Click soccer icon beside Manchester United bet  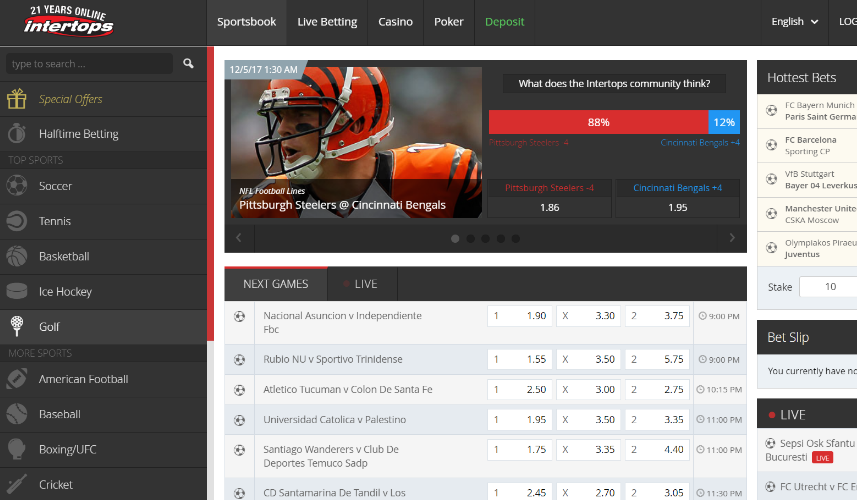tap(771, 214)
